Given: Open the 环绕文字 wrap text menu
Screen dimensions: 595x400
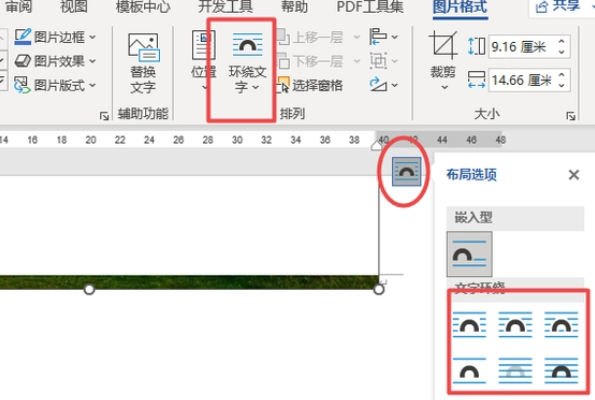Looking at the screenshot, I should (247, 63).
